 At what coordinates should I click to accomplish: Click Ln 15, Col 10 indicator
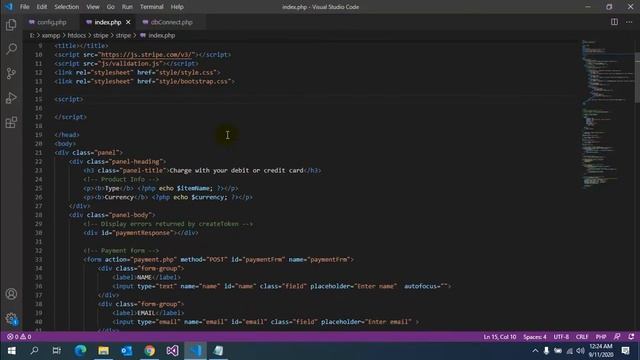(x=500, y=337)
